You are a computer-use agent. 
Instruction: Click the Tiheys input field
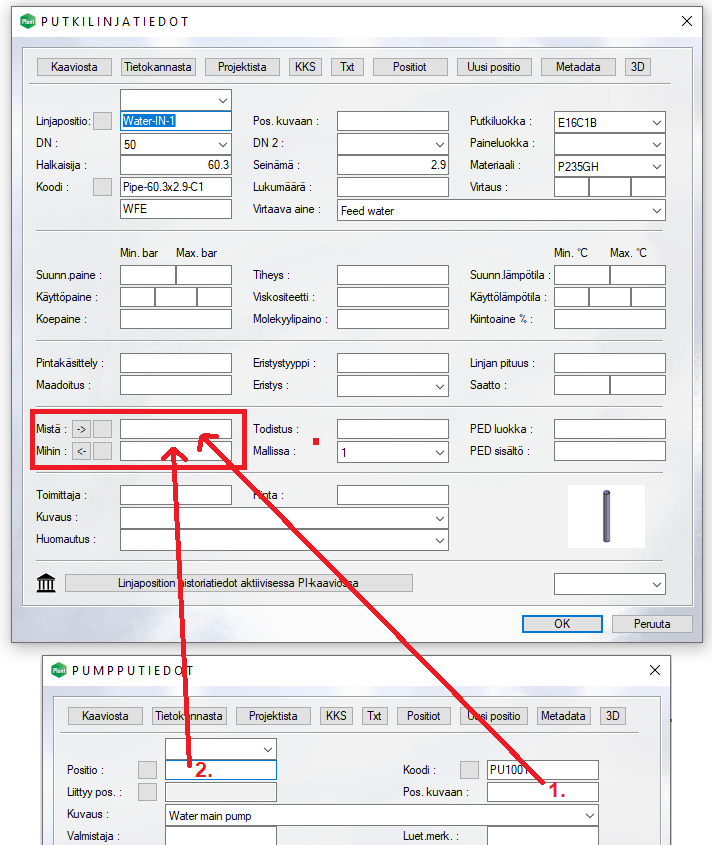click(393, 275)
